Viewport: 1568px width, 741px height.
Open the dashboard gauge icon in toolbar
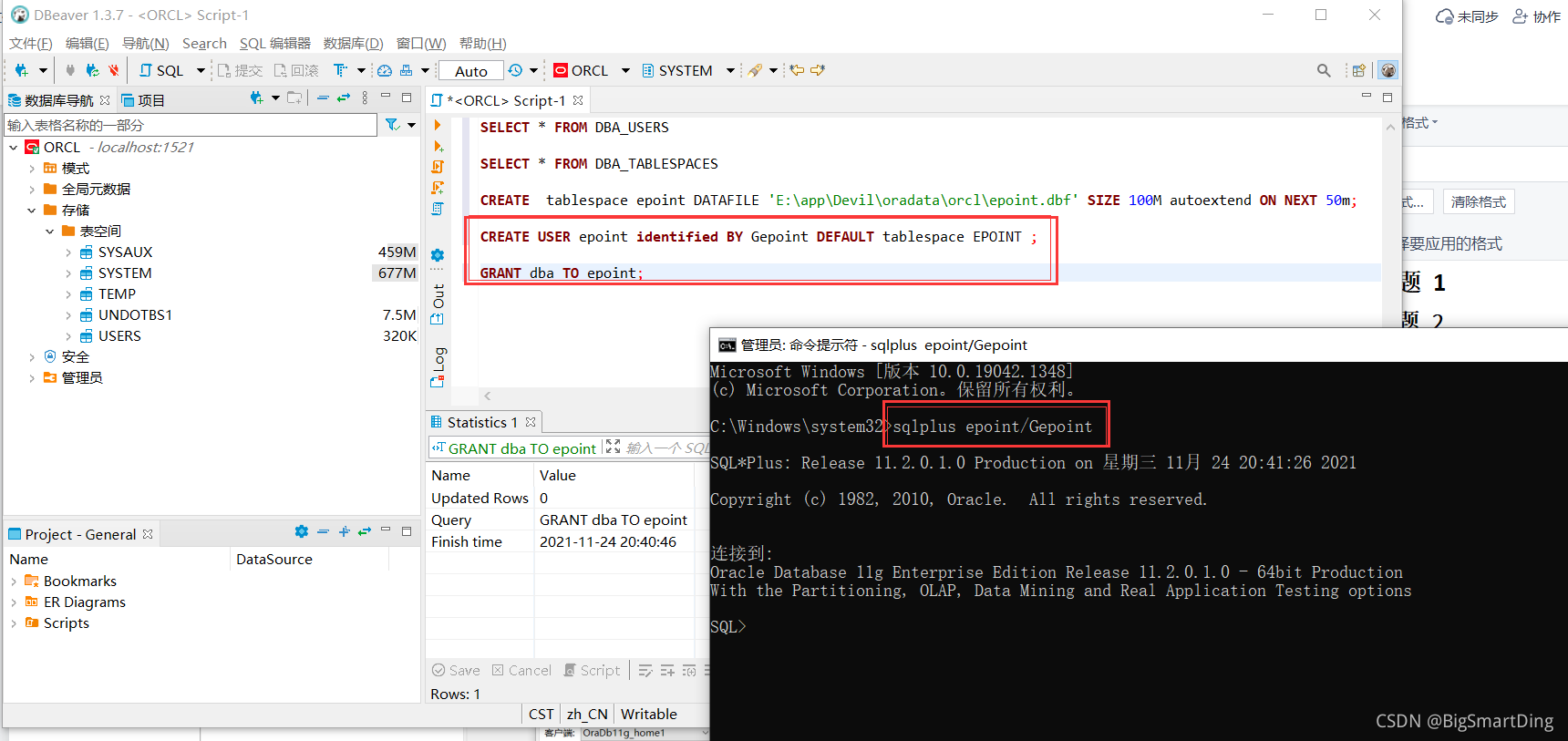[x=385, y=70]
